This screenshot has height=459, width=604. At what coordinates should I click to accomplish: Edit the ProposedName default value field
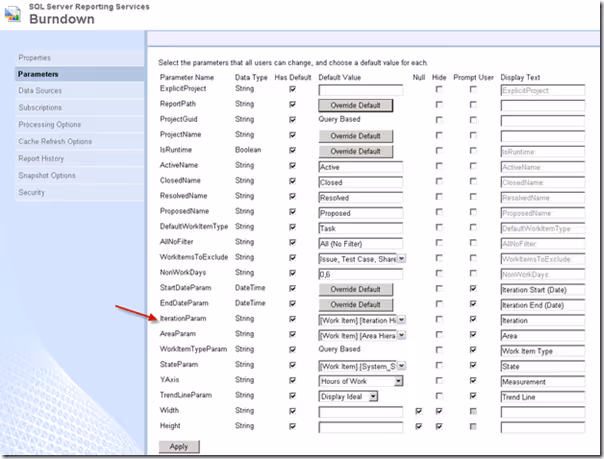point(361,213)
